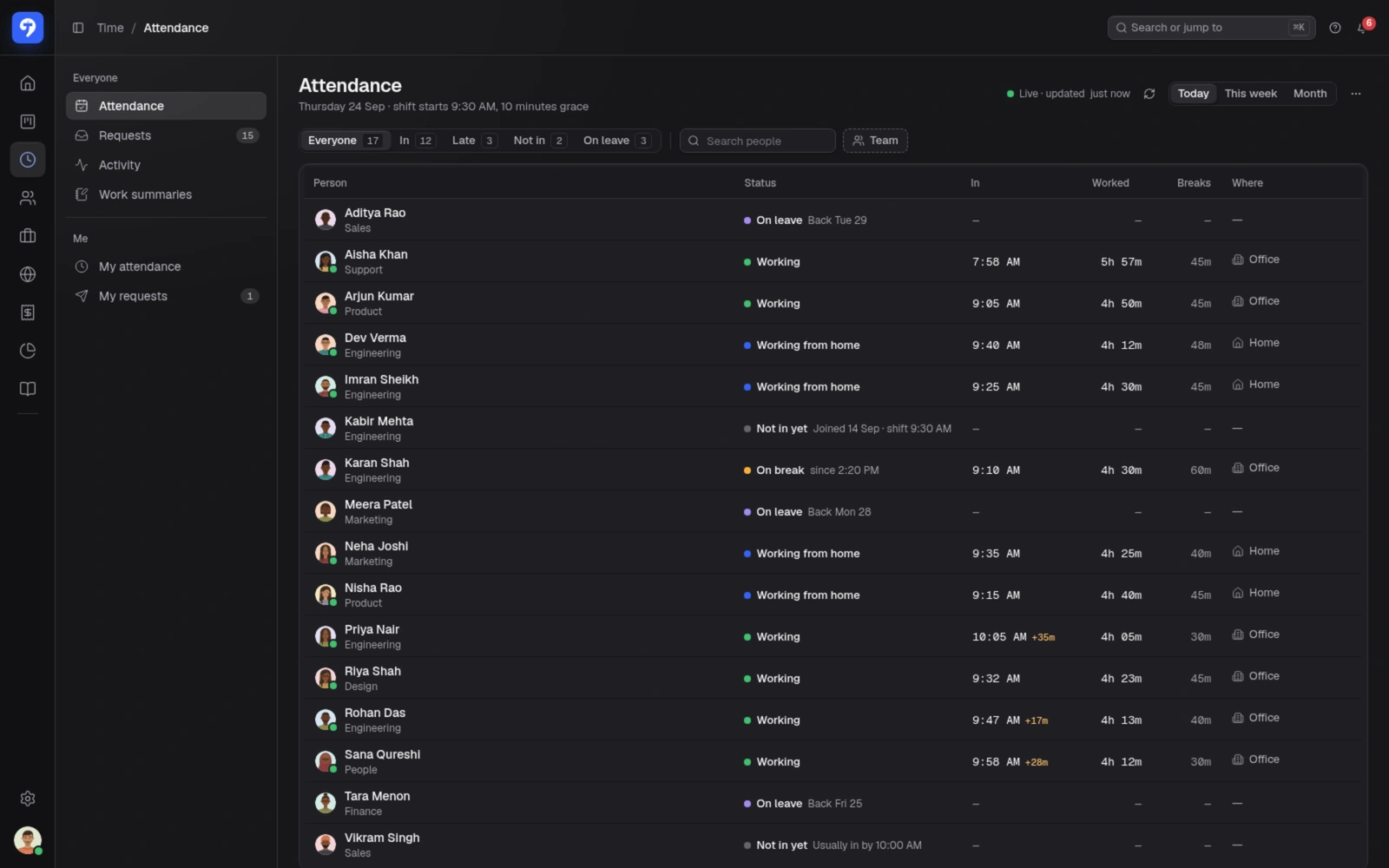Click the Worked column header

point(1110,183)
